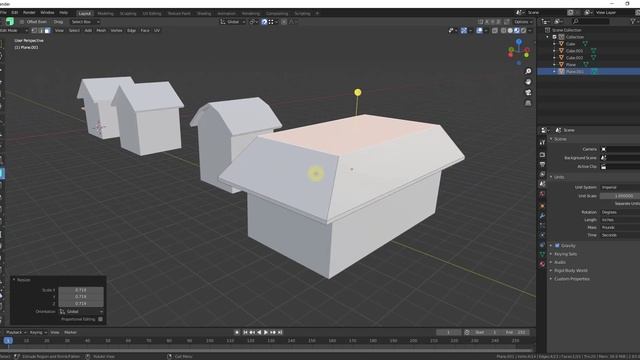The width and height of the screenshot is (640, 360).
Task: Click blue Z axis on navigation gizmo
Action: [x=519, y=42]
